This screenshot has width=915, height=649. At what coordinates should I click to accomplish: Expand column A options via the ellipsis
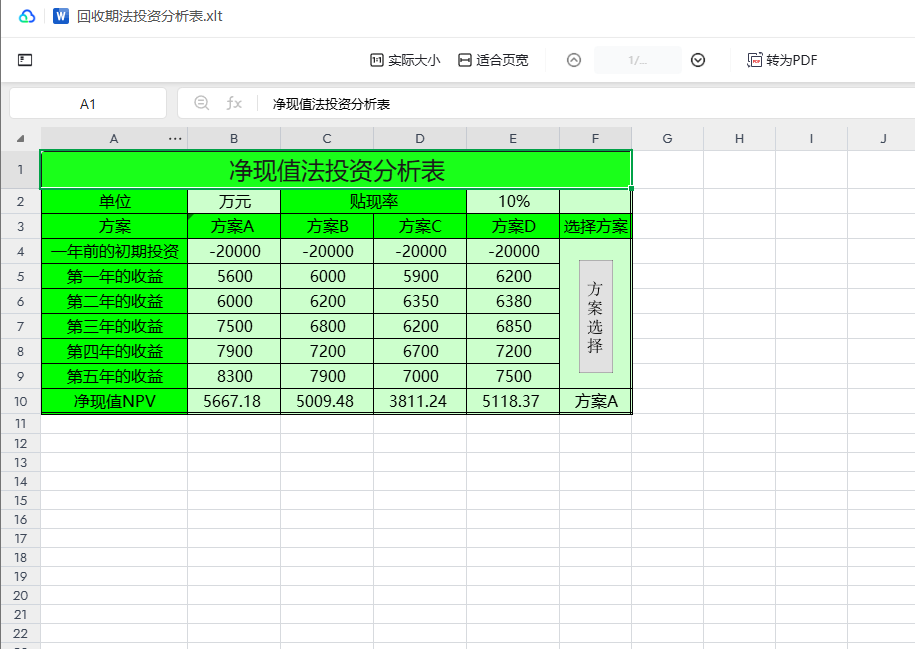[174, 138]
